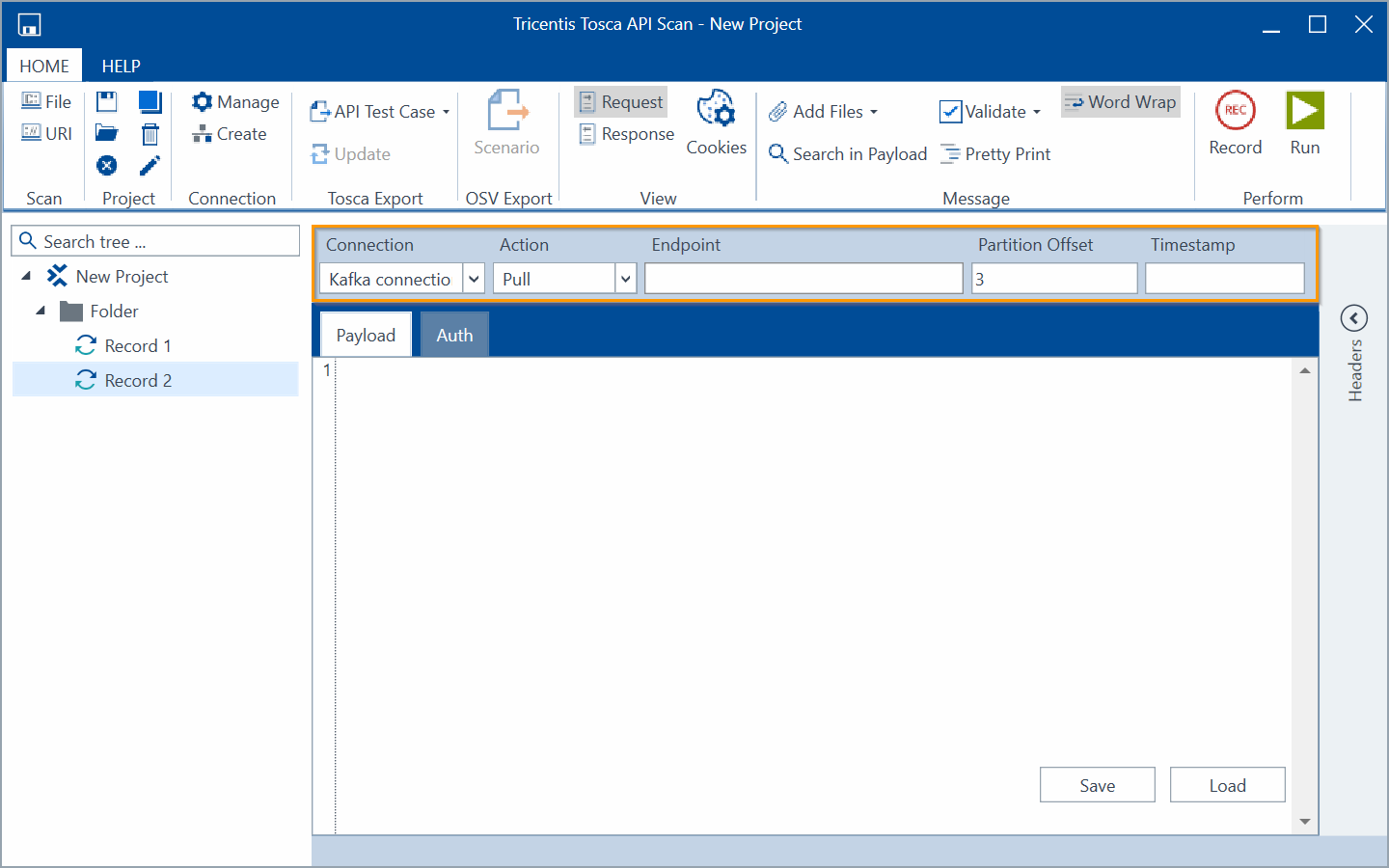
Task: Click the open project folder icon
Action: 107,134
